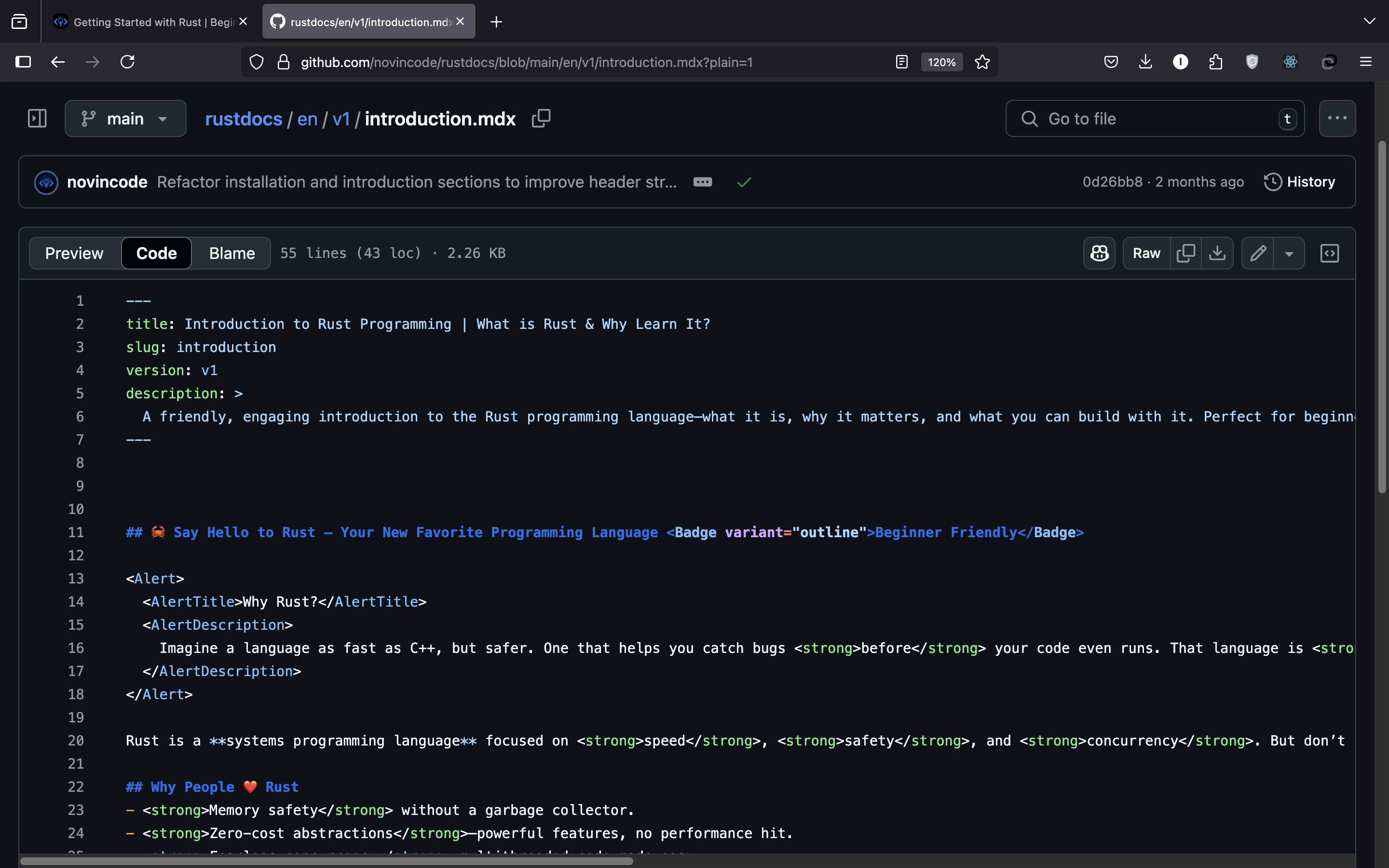
Task: Switch to the Blame tab
Action: (232, 253)
